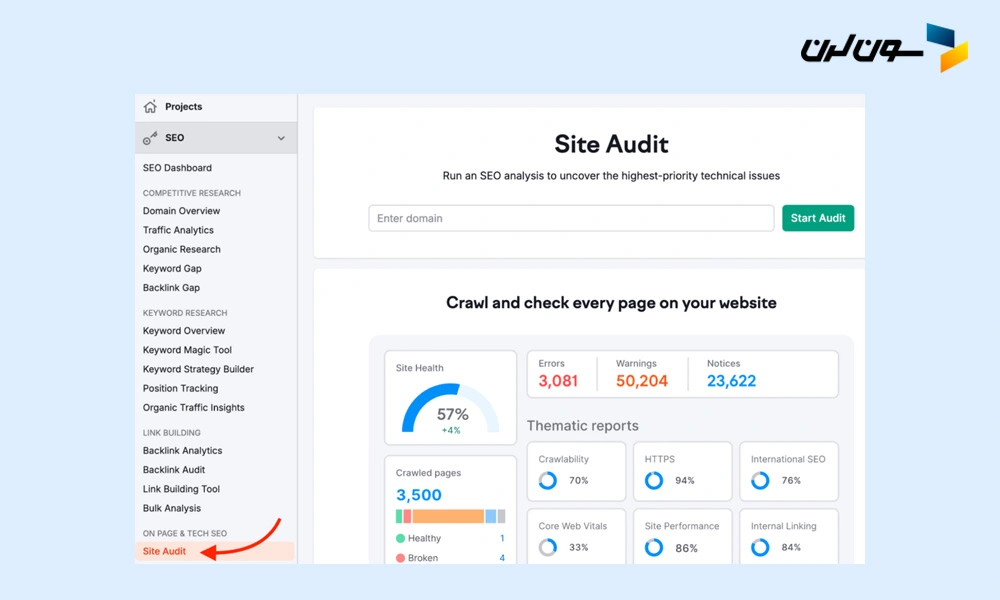Screen dimensions: 1000x600
Task: Open the Warnings count 50,204
Action: [641, 381]
